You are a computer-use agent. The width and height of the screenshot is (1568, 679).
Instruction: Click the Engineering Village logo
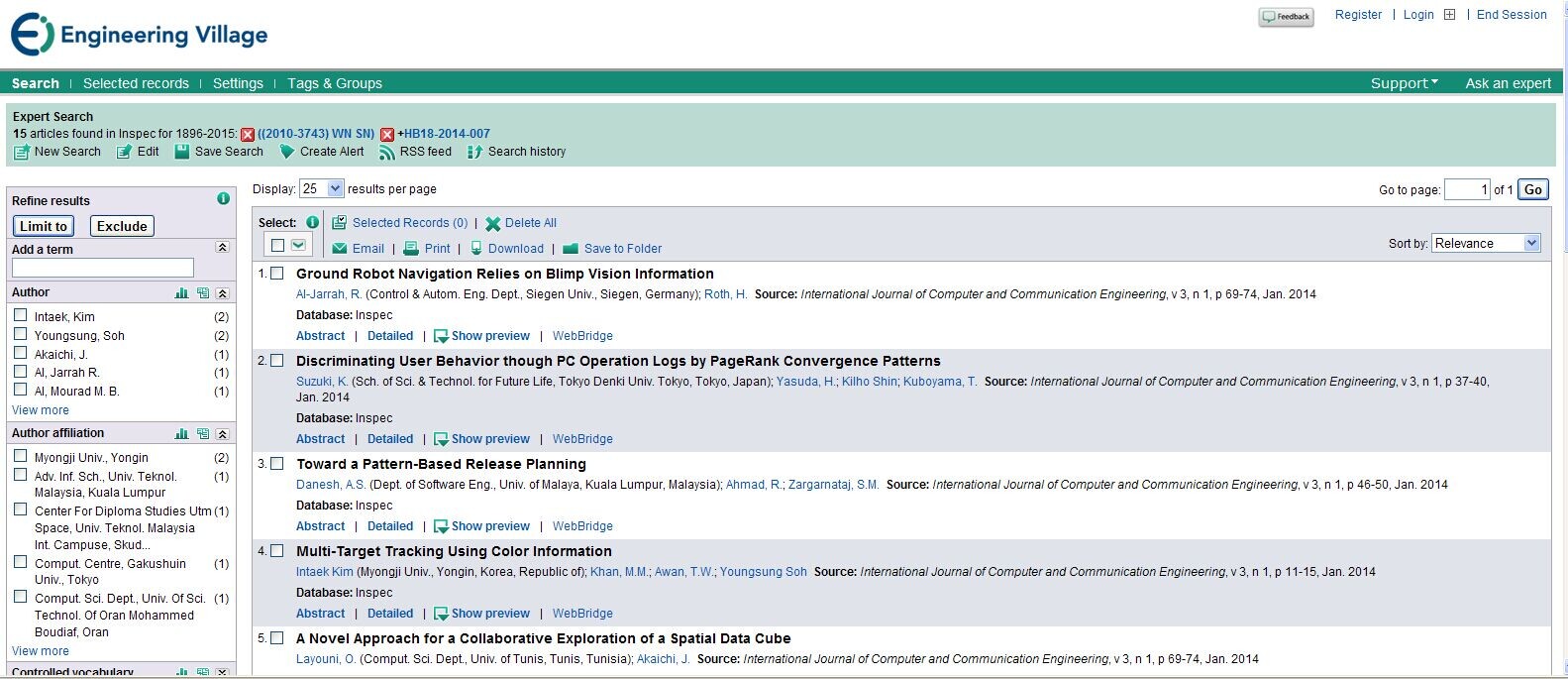click(x=139, y=35)
